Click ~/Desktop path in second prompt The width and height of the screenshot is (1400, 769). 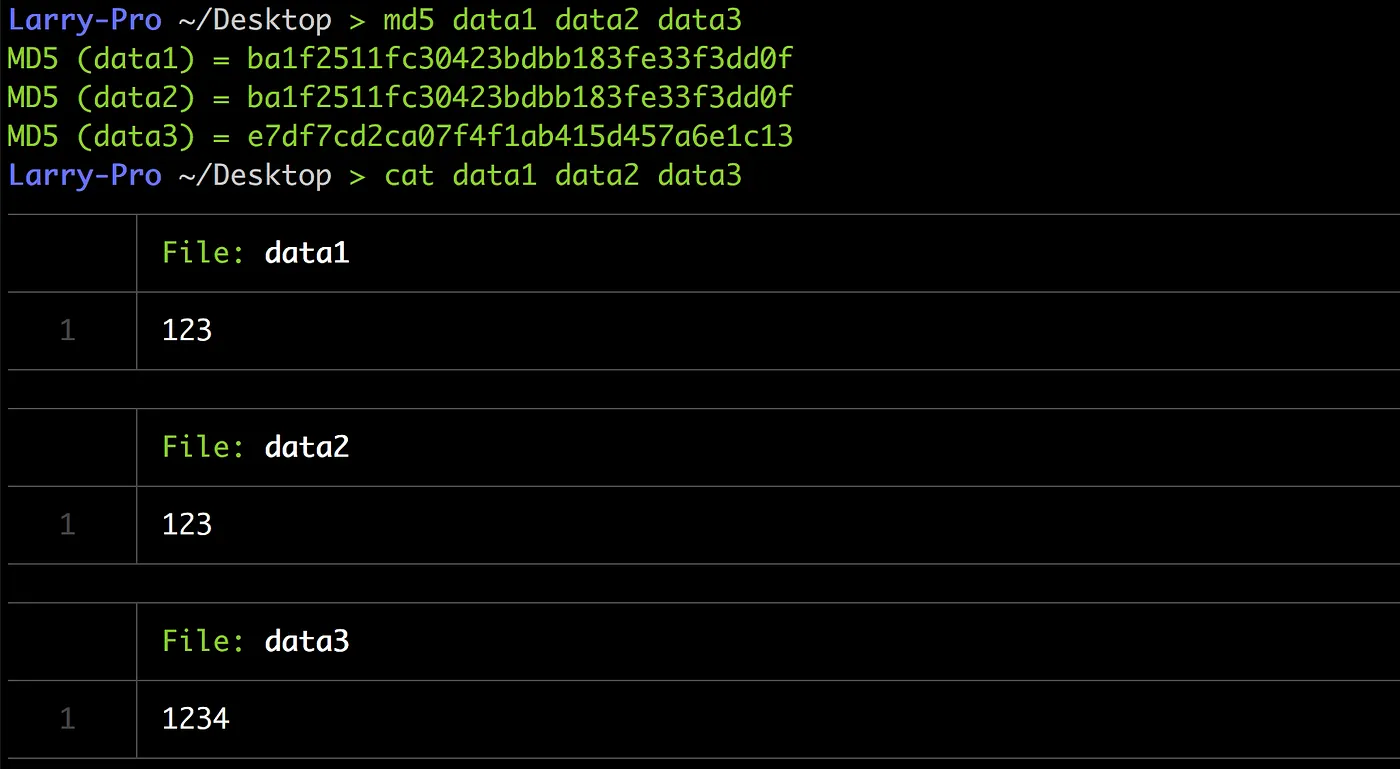255,176
